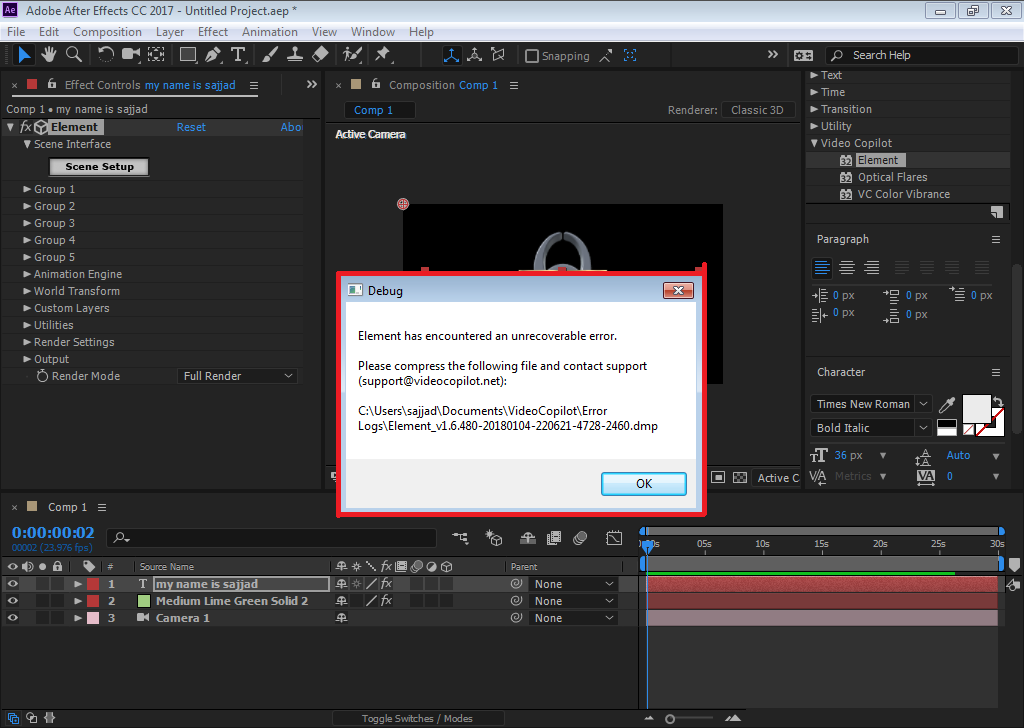Select the Selection arrow tool
Image resolution: width=1024 pixels, height=728 pixels.
pos(24,55)
